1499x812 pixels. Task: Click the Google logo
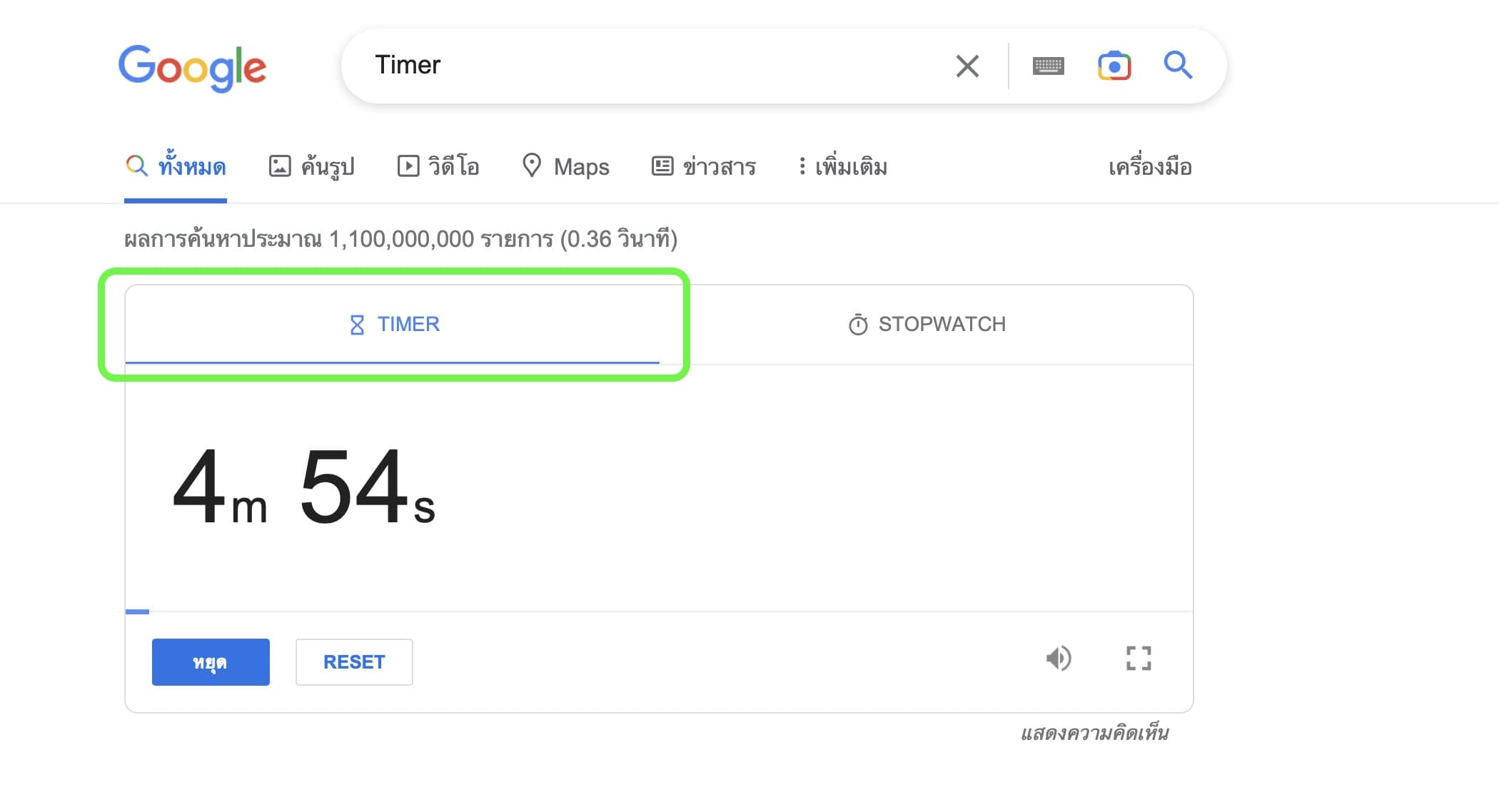click(192, 68)
